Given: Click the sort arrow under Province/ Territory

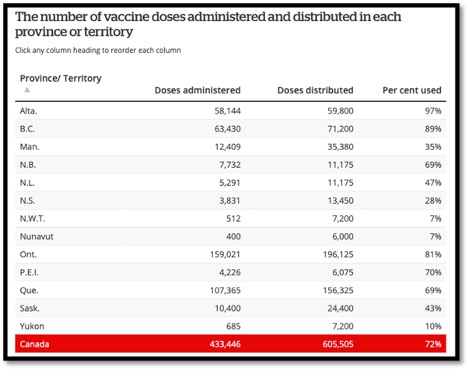Looking at the screenshot, I should click(x=27, y=90).
